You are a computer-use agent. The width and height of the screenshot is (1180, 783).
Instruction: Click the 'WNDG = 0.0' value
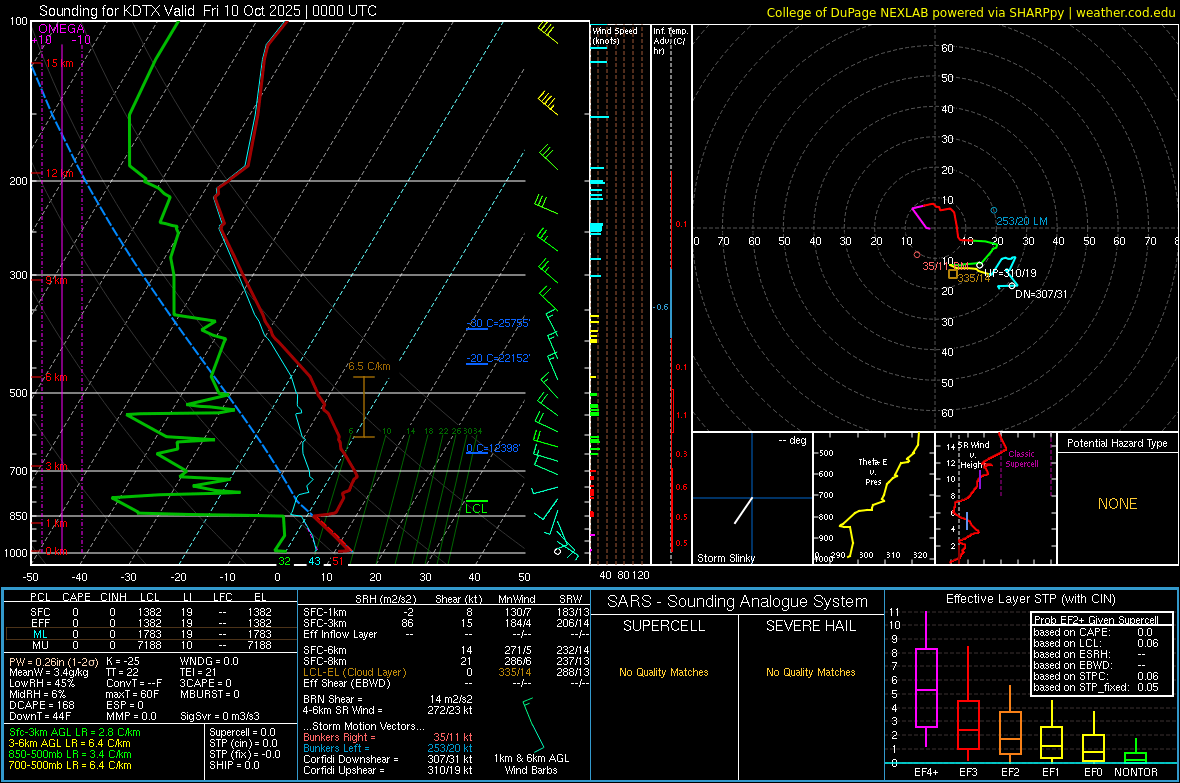coord(209,661)
